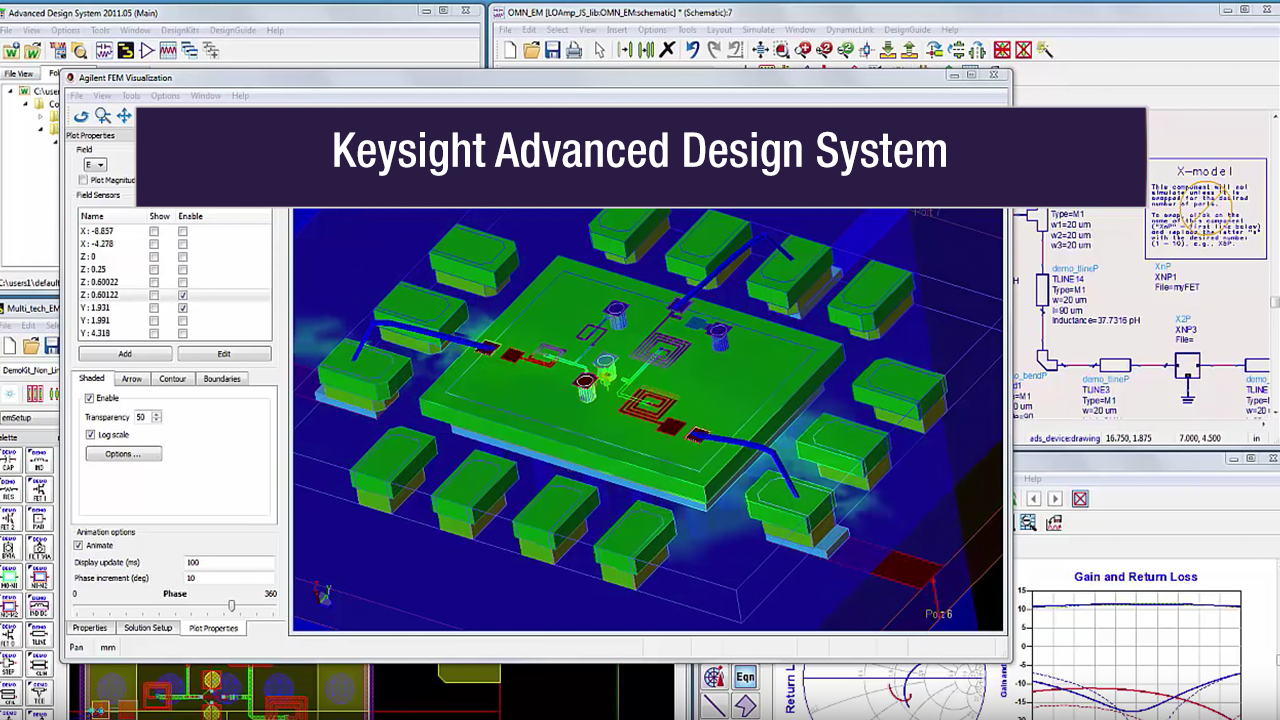The image size is (1280, 720).
Task: Open the Options... dialog in the Shaded tab
Action: (123, 453)
